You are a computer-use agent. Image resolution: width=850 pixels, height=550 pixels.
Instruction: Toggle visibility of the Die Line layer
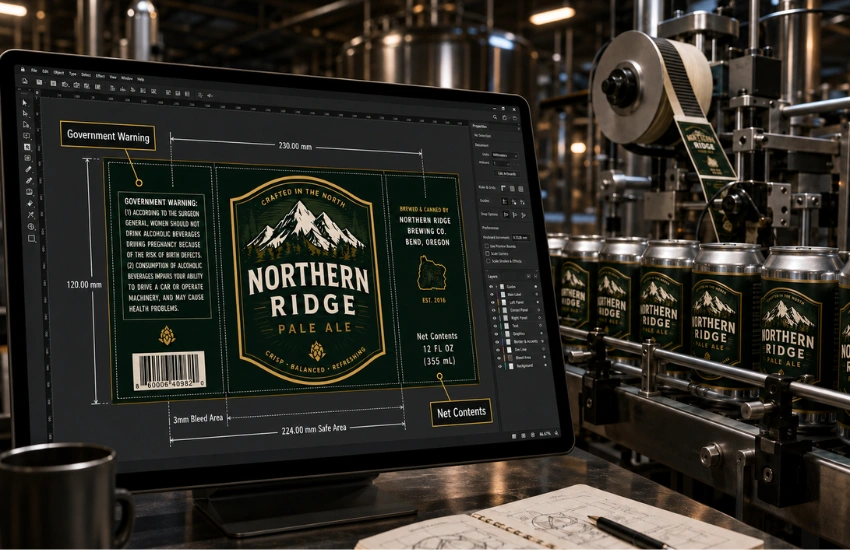tap(497, 350)
